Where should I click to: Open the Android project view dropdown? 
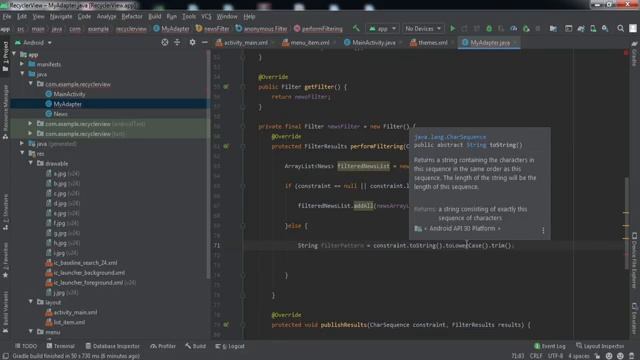pos(33,42)
